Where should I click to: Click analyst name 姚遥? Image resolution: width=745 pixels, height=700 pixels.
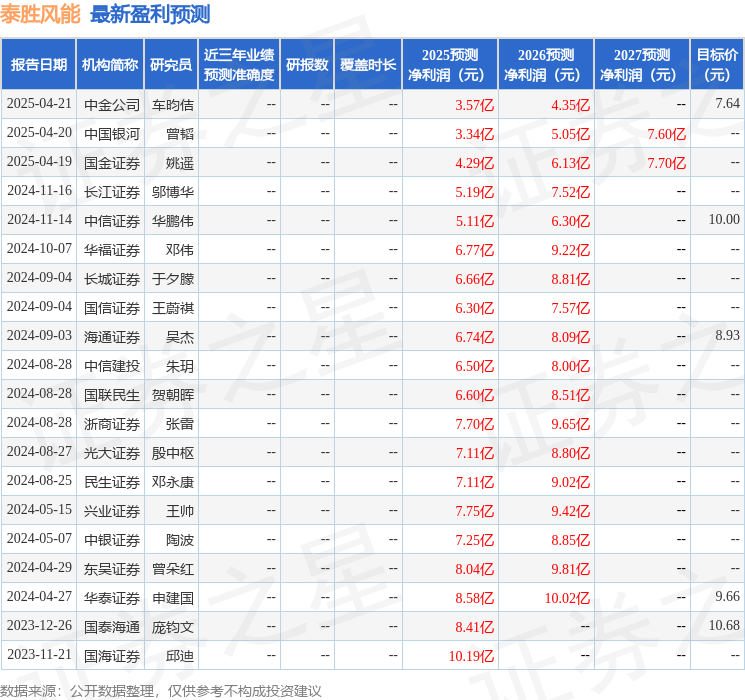(180, 162)
